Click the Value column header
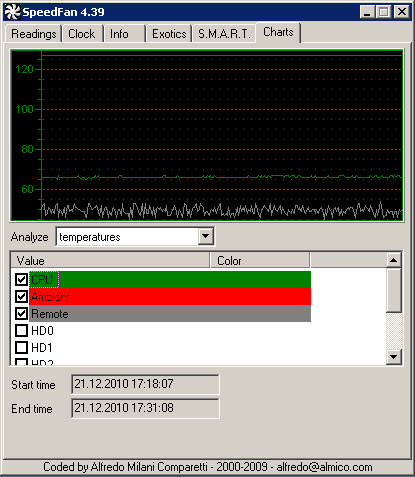This screenshot has height=477, width=415. pyautogui.click(x=110, y=260)
